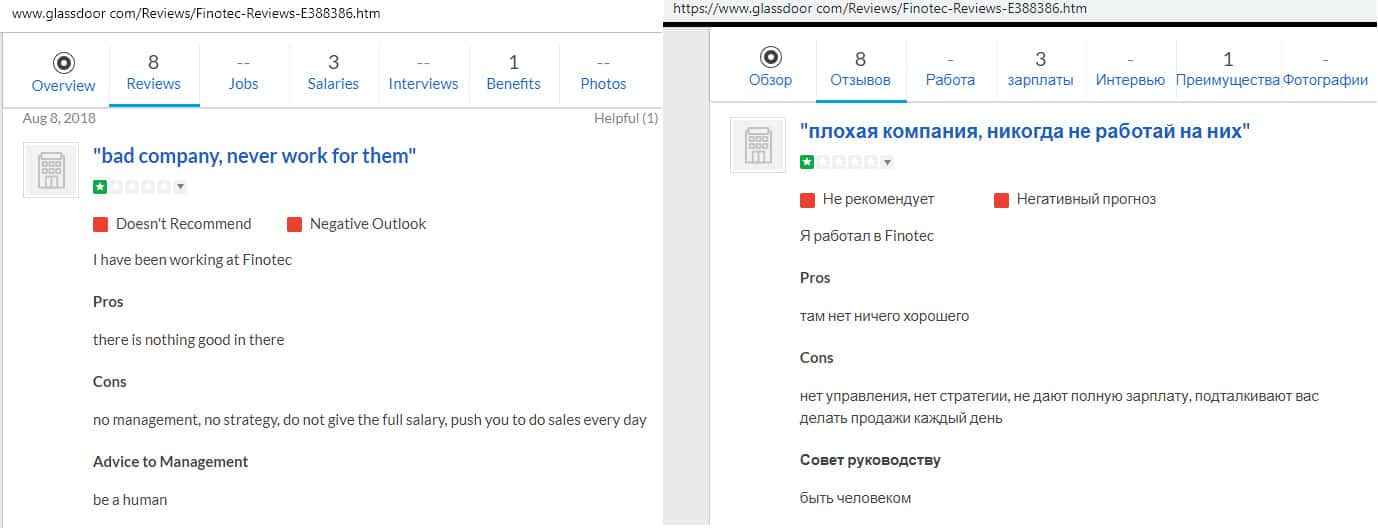Viewport: 1378px width, 529px height.
Task: Open the Фотографии tab
Action: (1326, 68)
